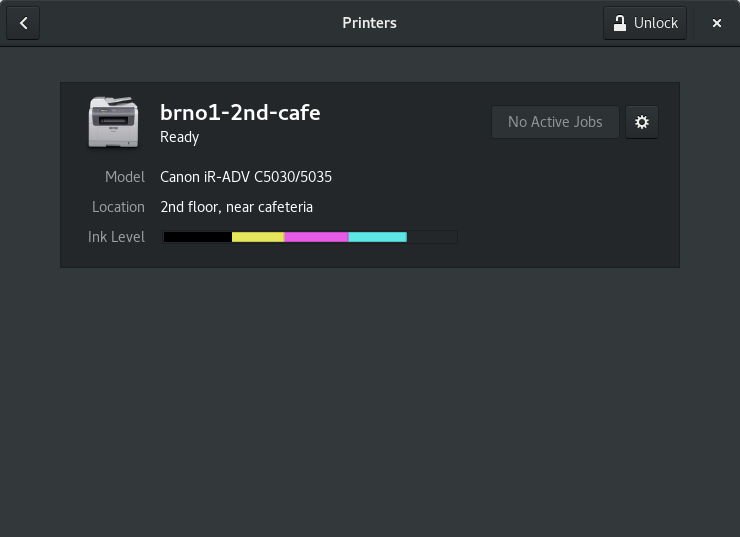Click the Canon iR-ADV C5030/5035 model text
Screen dimensions: 740x537
coord(246,177)
